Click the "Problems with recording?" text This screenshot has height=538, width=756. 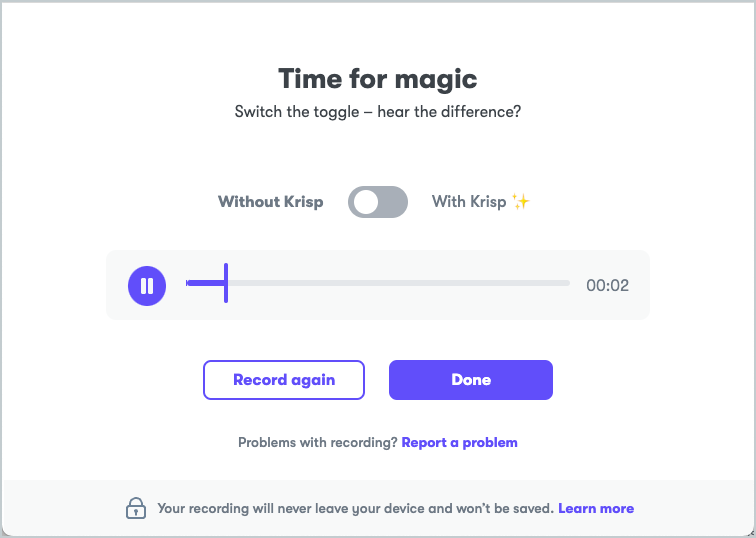click(317, 443)
